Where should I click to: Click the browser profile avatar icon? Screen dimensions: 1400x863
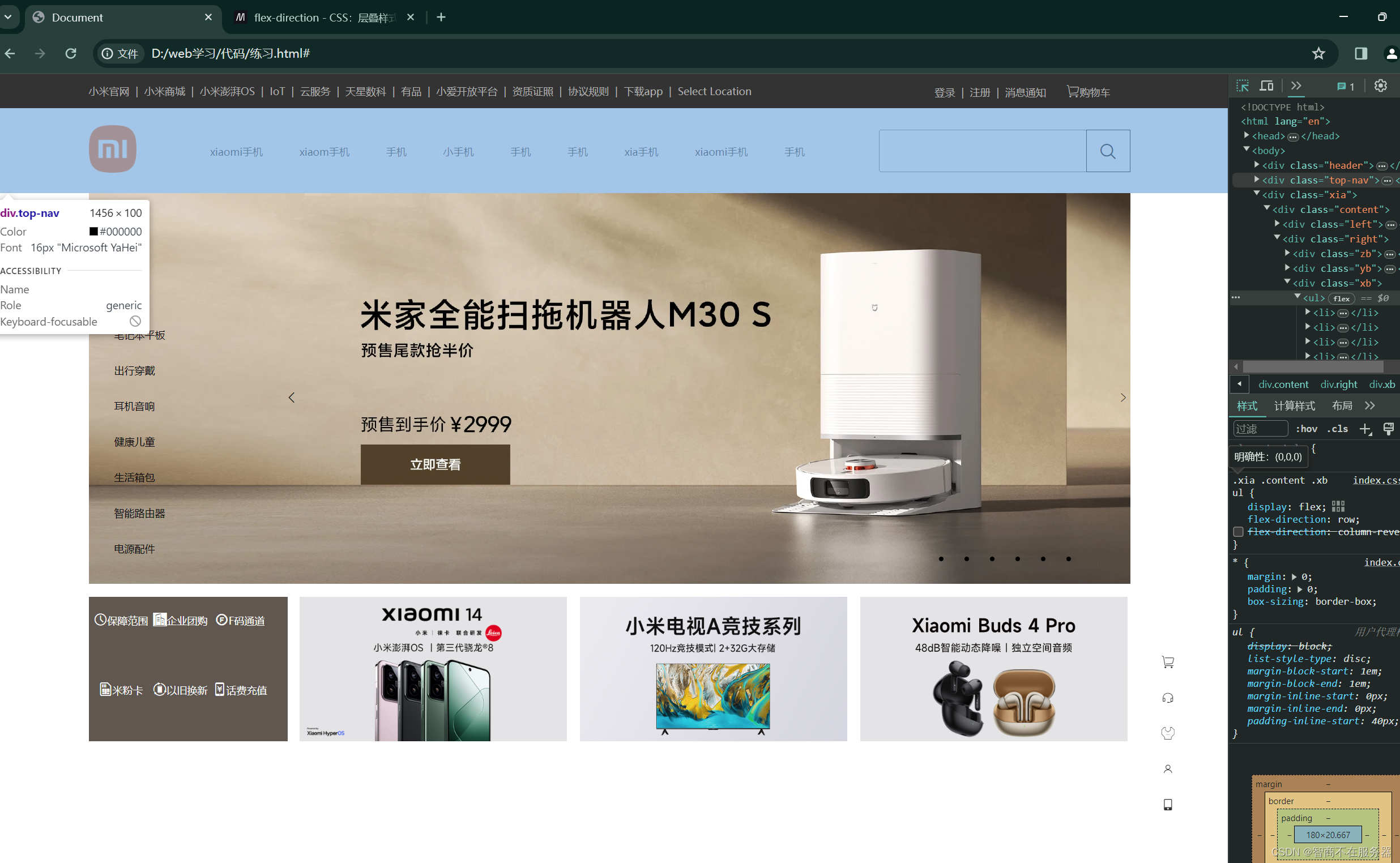click(1391, 53)
